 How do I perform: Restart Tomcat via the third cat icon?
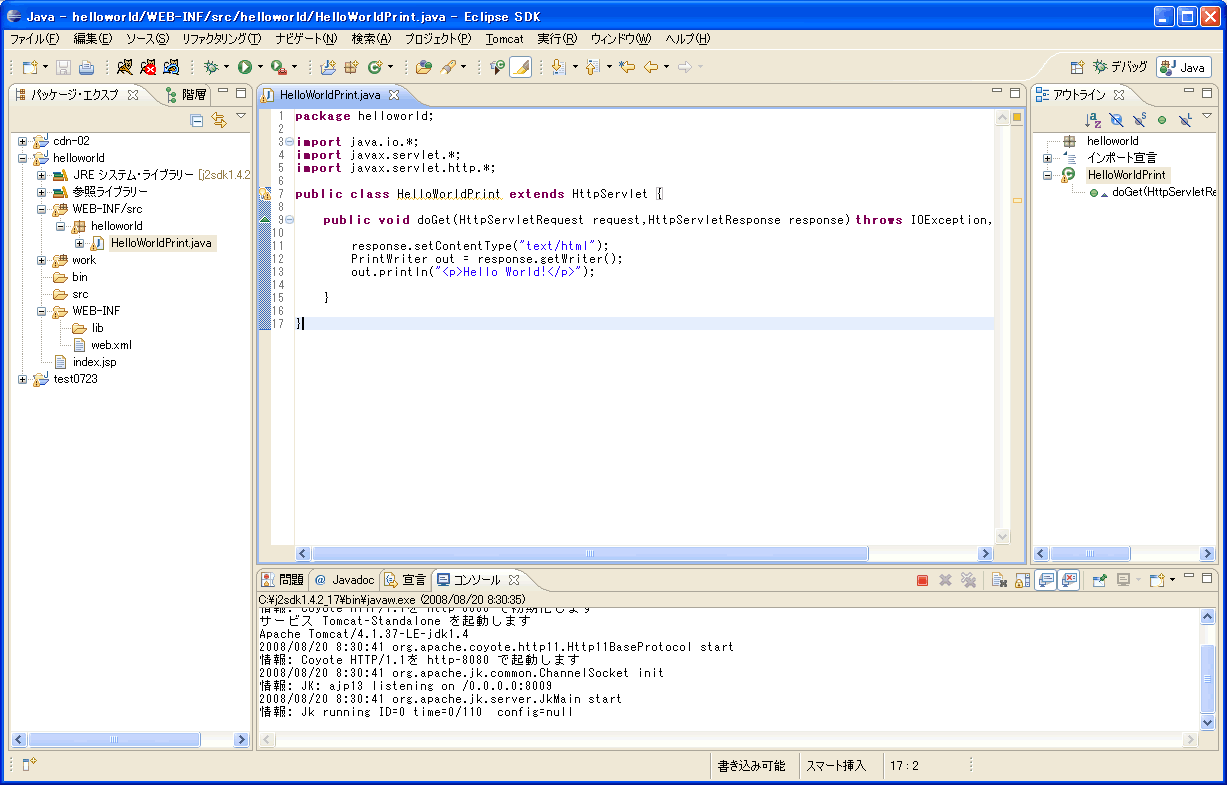pyautogui.click(x=171, y=67)
